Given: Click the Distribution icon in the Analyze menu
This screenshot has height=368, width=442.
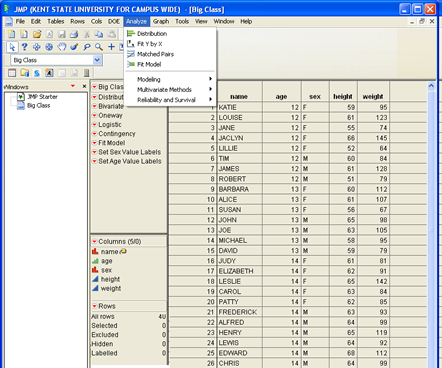Looking at the screenshot, I should click(131, 33).
